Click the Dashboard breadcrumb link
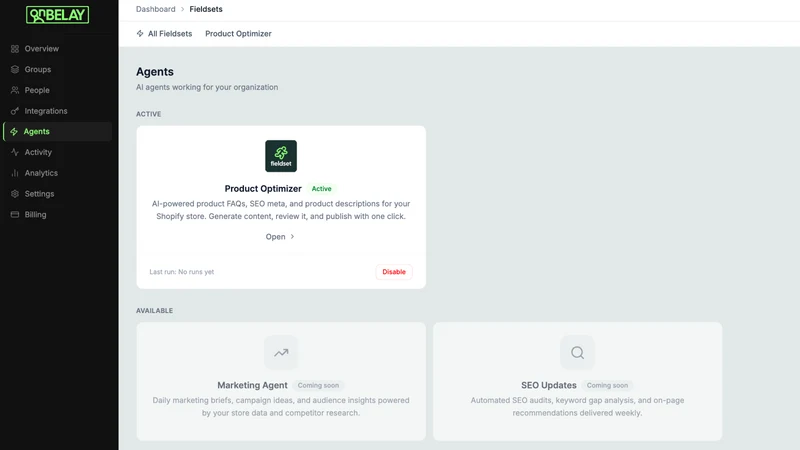Screen dimensions: 800x450 (156, 9)
